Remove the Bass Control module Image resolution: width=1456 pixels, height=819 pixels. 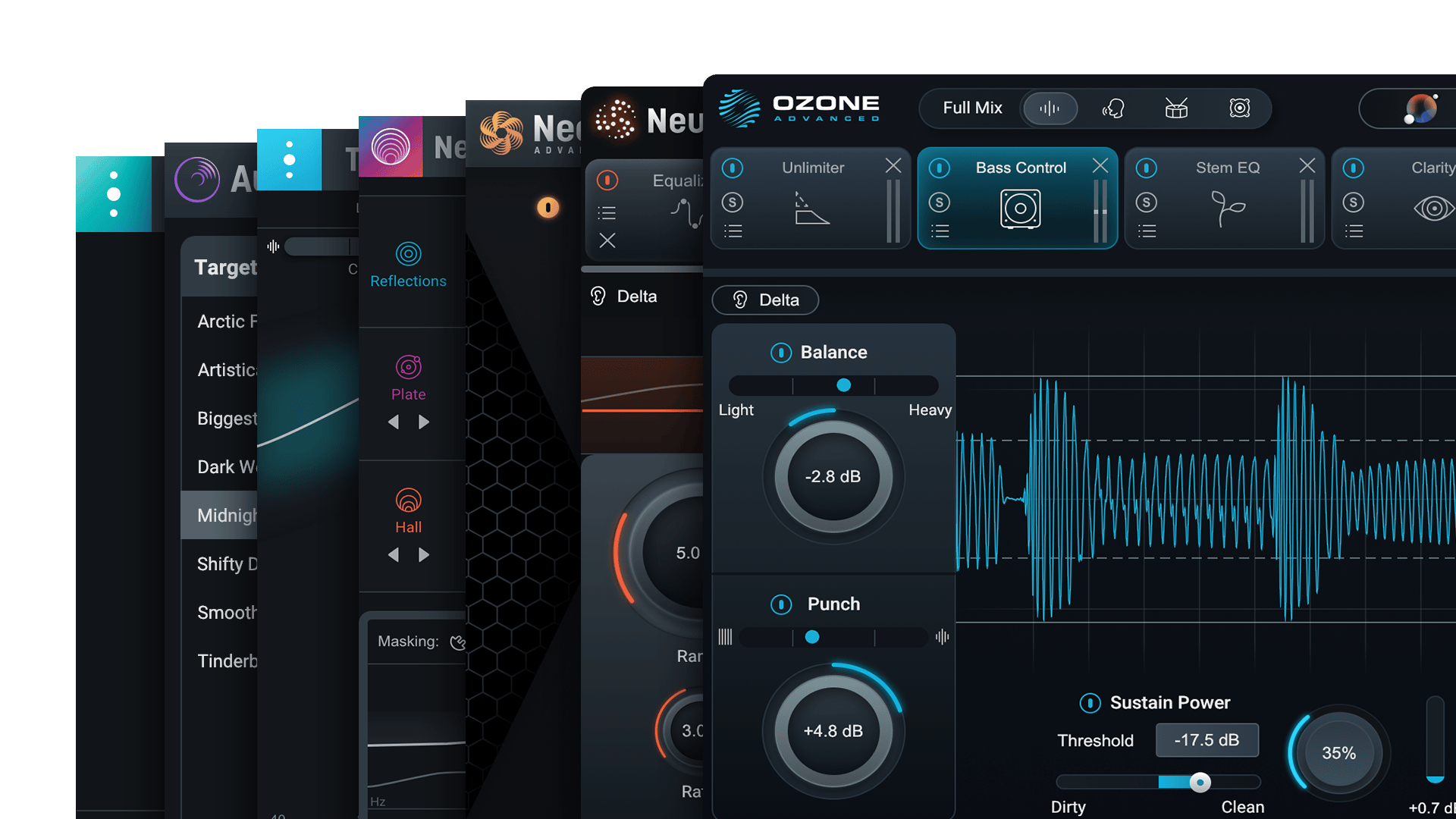(x=1100, y=165)
